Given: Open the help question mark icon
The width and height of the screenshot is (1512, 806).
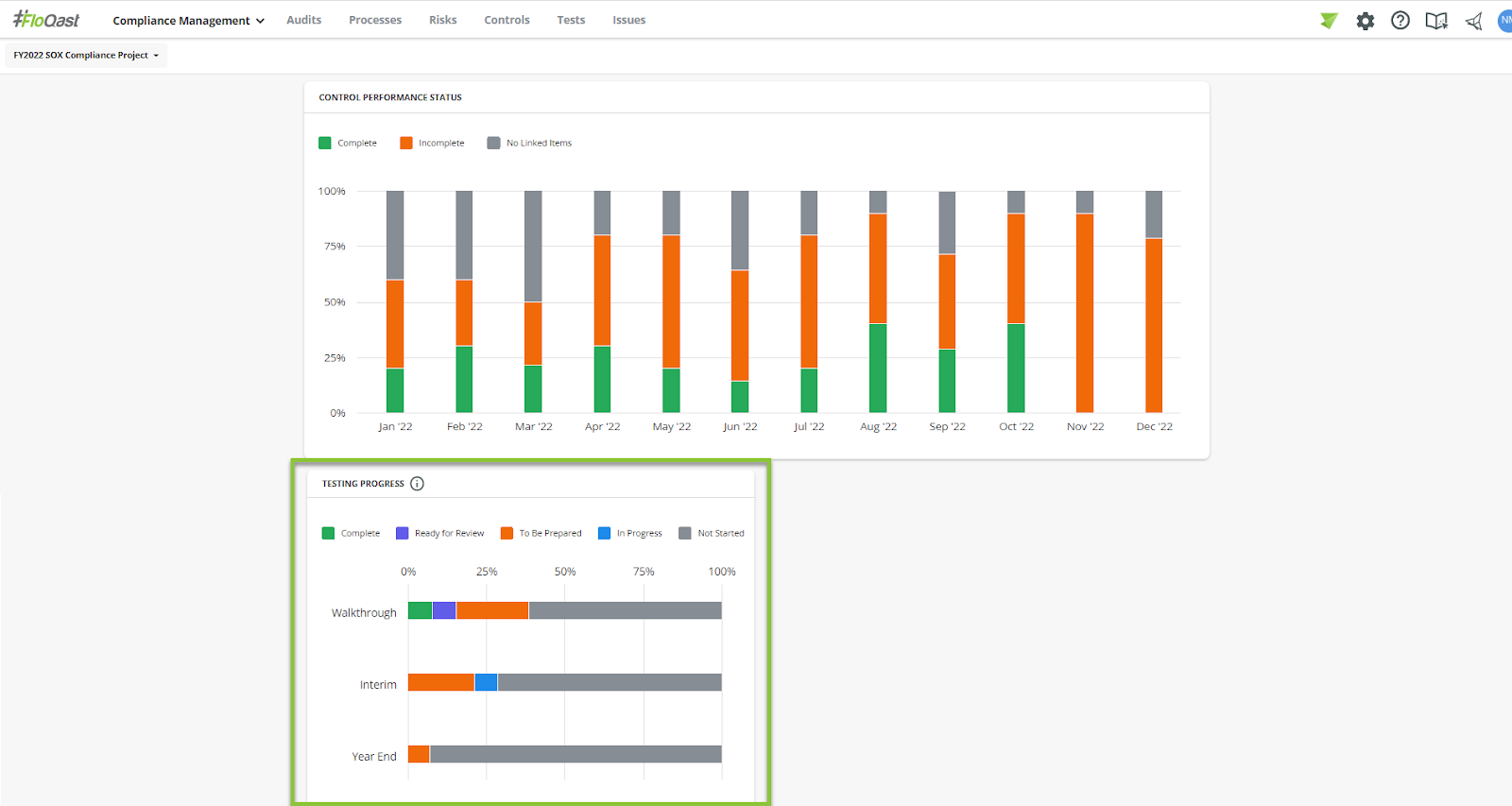Looking at the screenshot, I should [x=1400, y=21].
